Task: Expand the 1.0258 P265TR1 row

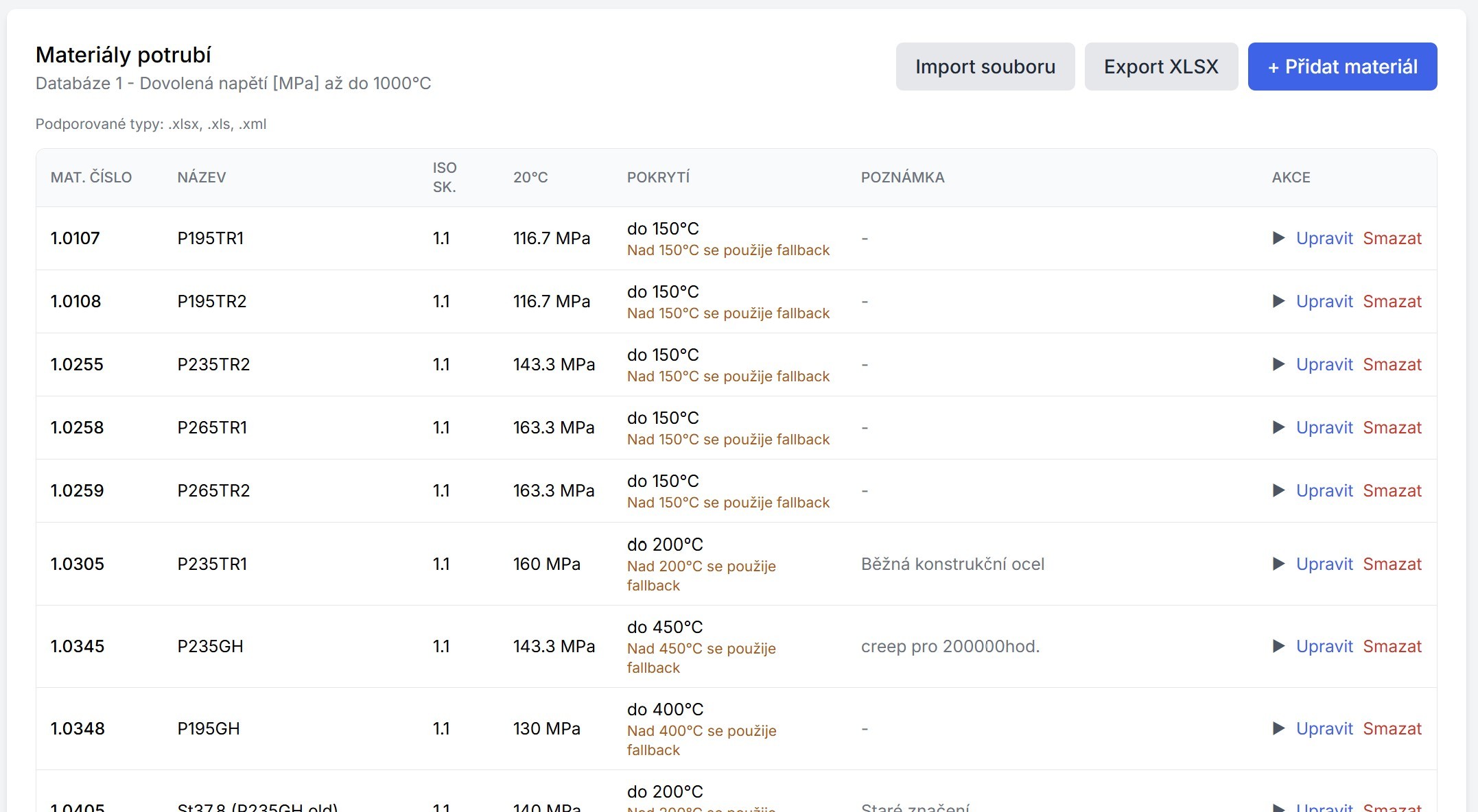Action: (x=1278, y=427)
